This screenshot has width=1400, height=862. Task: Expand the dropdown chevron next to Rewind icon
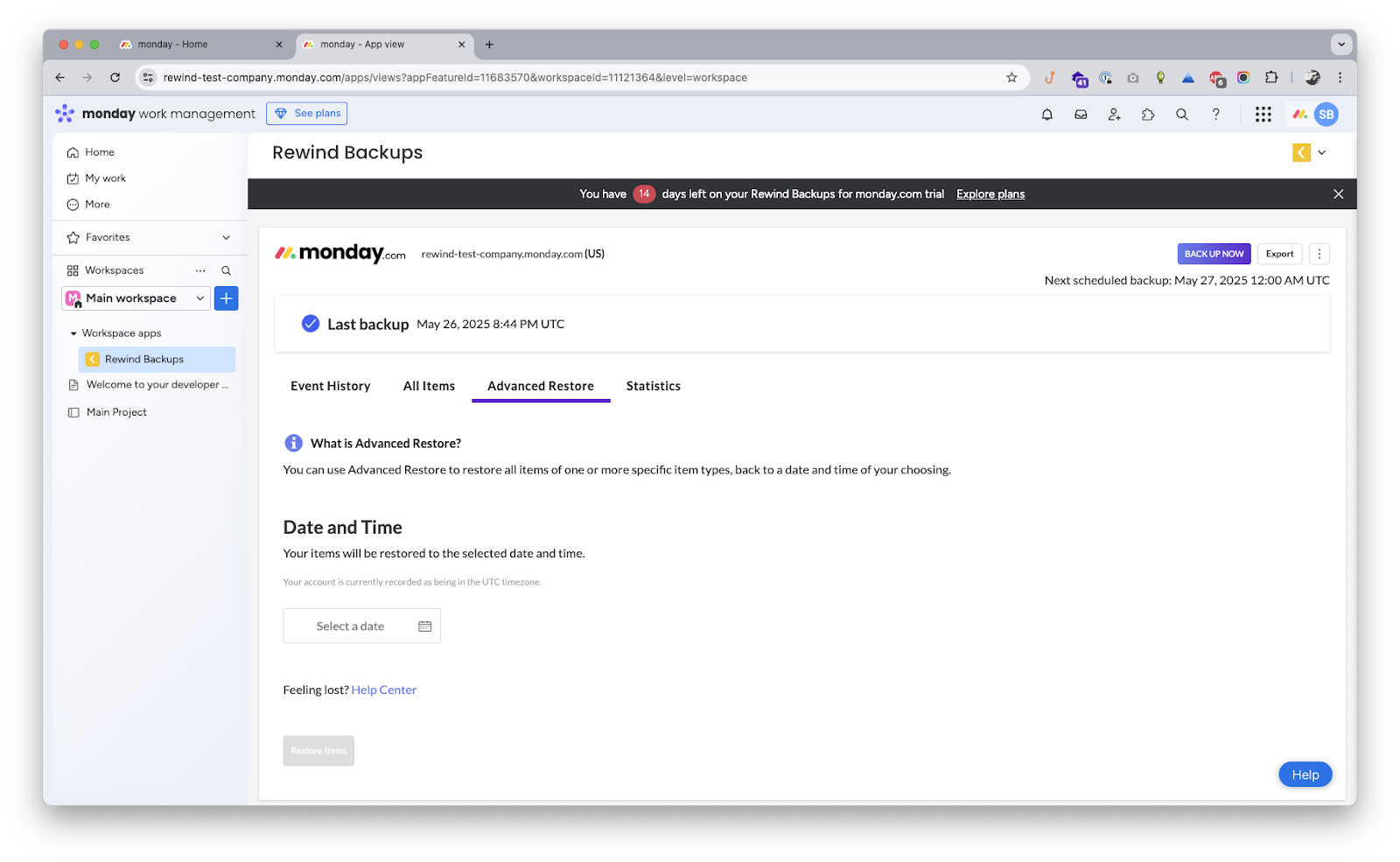click(1322, 152)
